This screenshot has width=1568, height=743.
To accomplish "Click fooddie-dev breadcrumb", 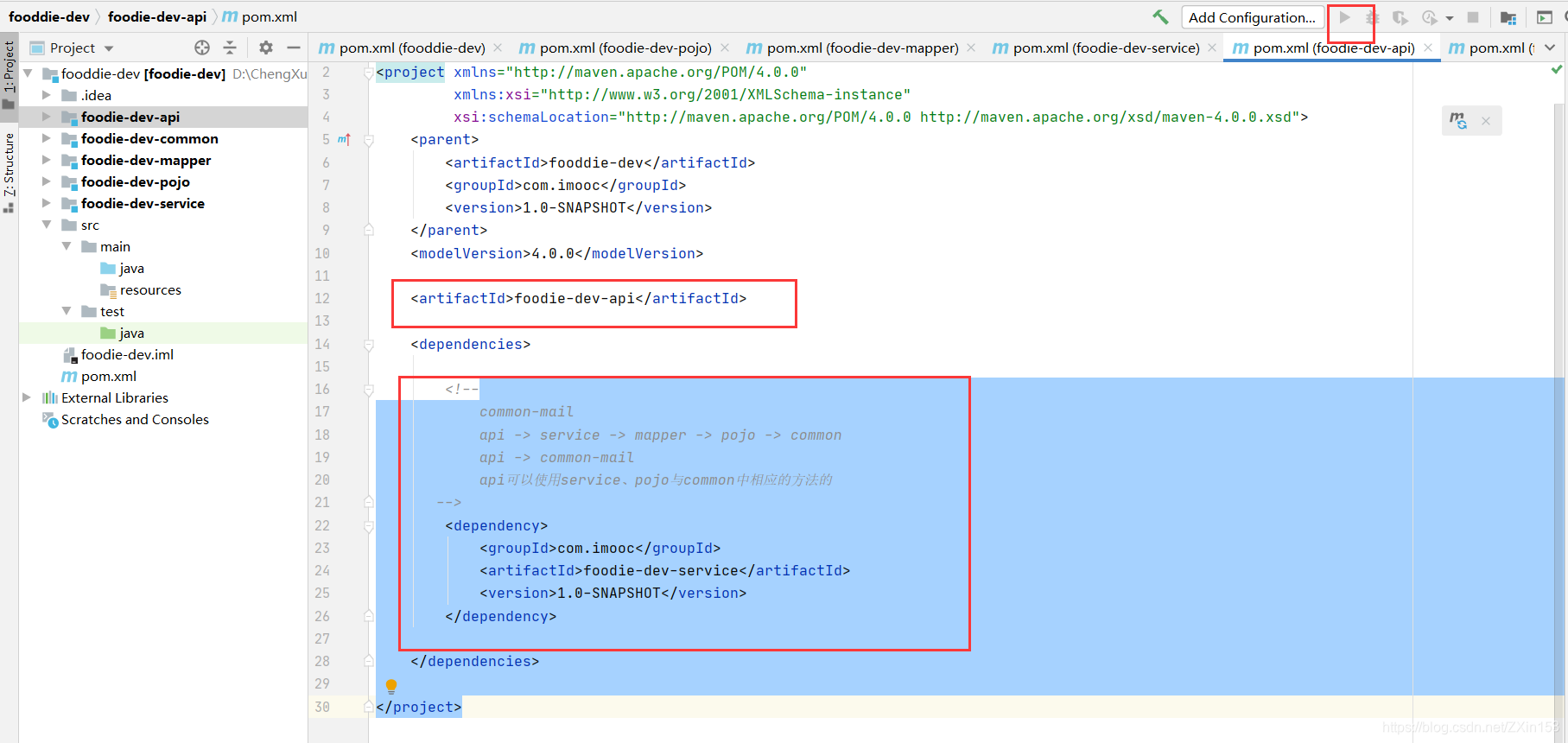I will (49, 16).
